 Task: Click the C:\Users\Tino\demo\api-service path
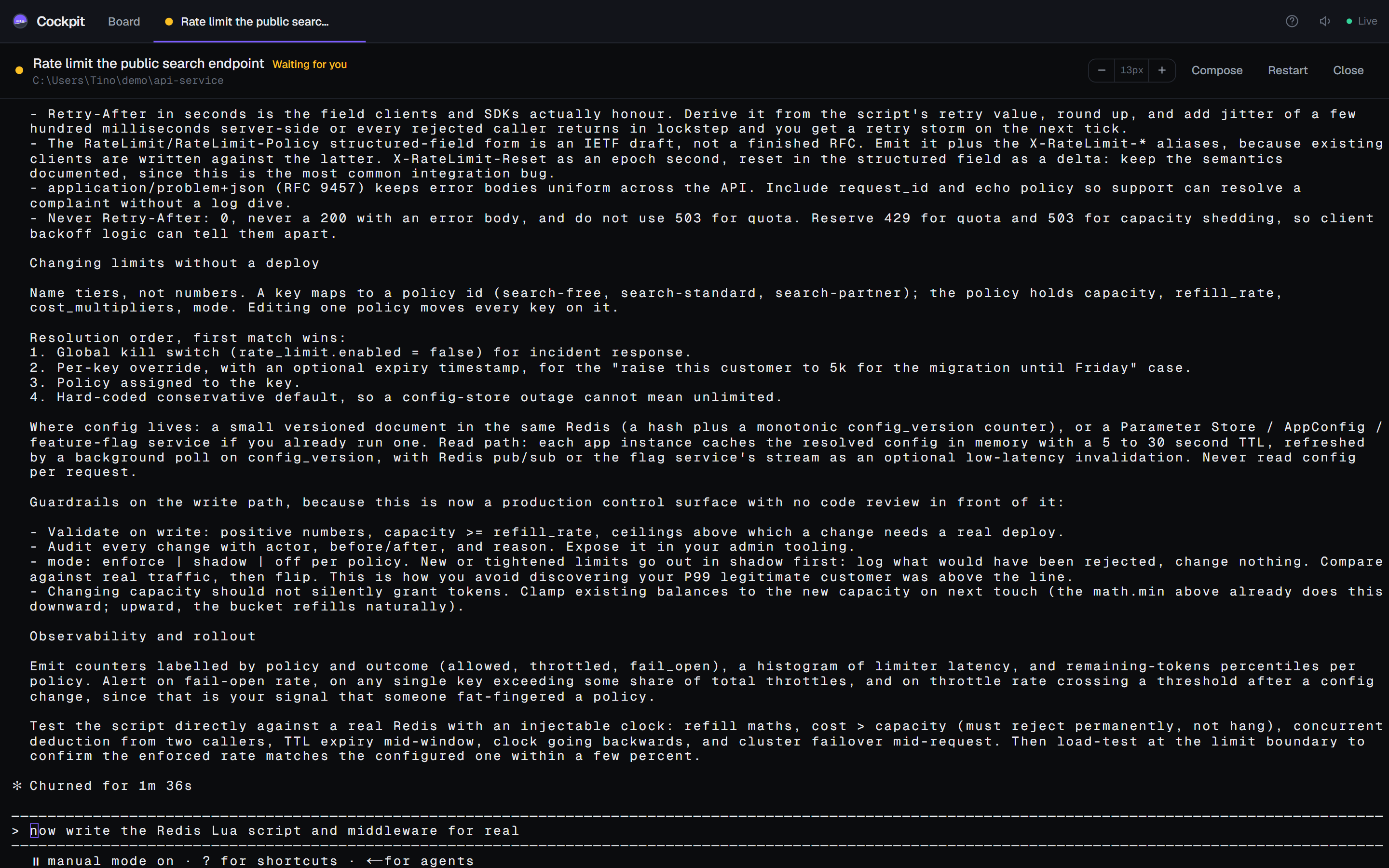tap(128, 81)
